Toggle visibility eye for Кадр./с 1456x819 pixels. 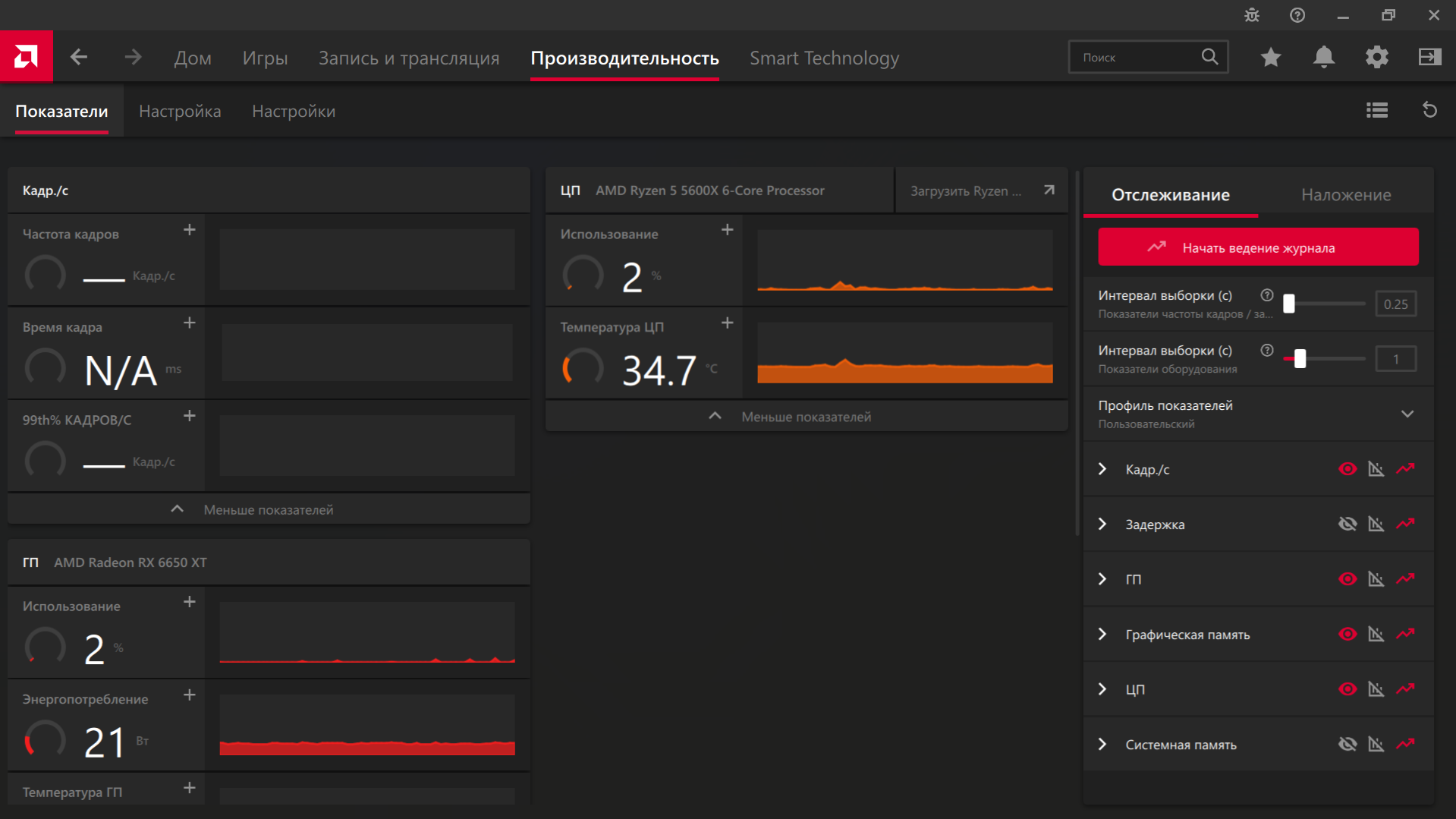pos(1347,469)
